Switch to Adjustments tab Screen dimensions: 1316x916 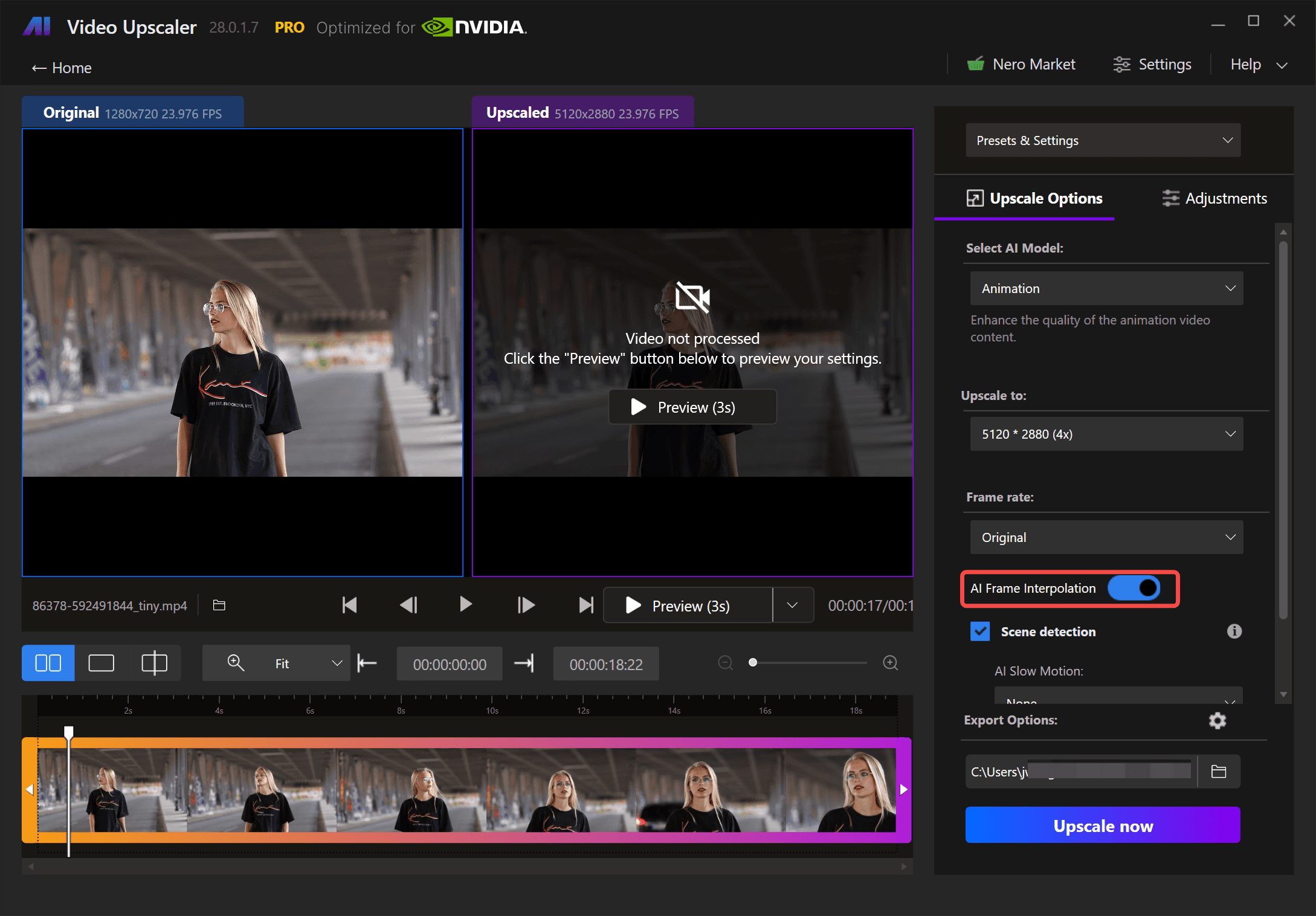point(1214,199)
